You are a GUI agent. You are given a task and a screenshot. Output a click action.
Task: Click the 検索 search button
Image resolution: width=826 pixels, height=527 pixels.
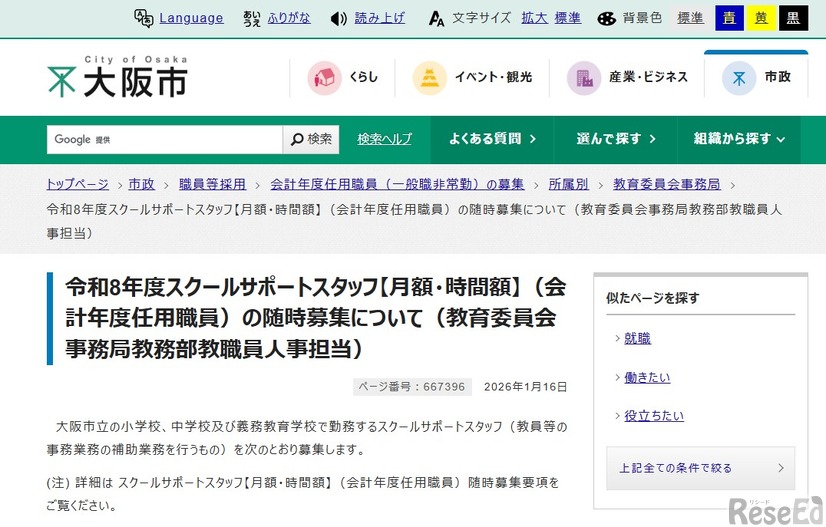click(311, 140)
